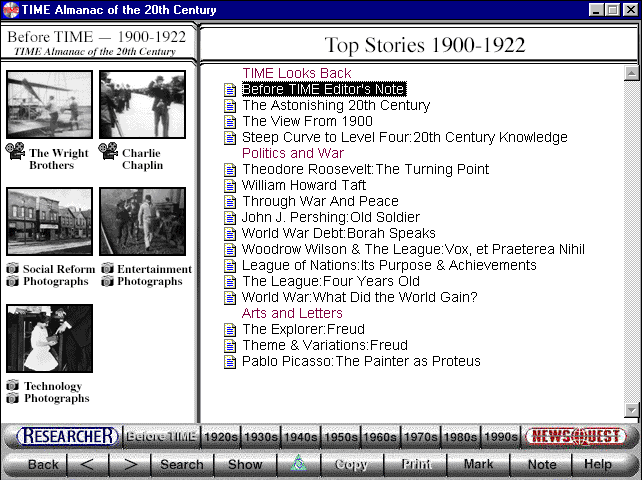Screen dimensions: 642x480
Task: Switch to the 1970s decade tab
Action: click(x=420, y=437)
